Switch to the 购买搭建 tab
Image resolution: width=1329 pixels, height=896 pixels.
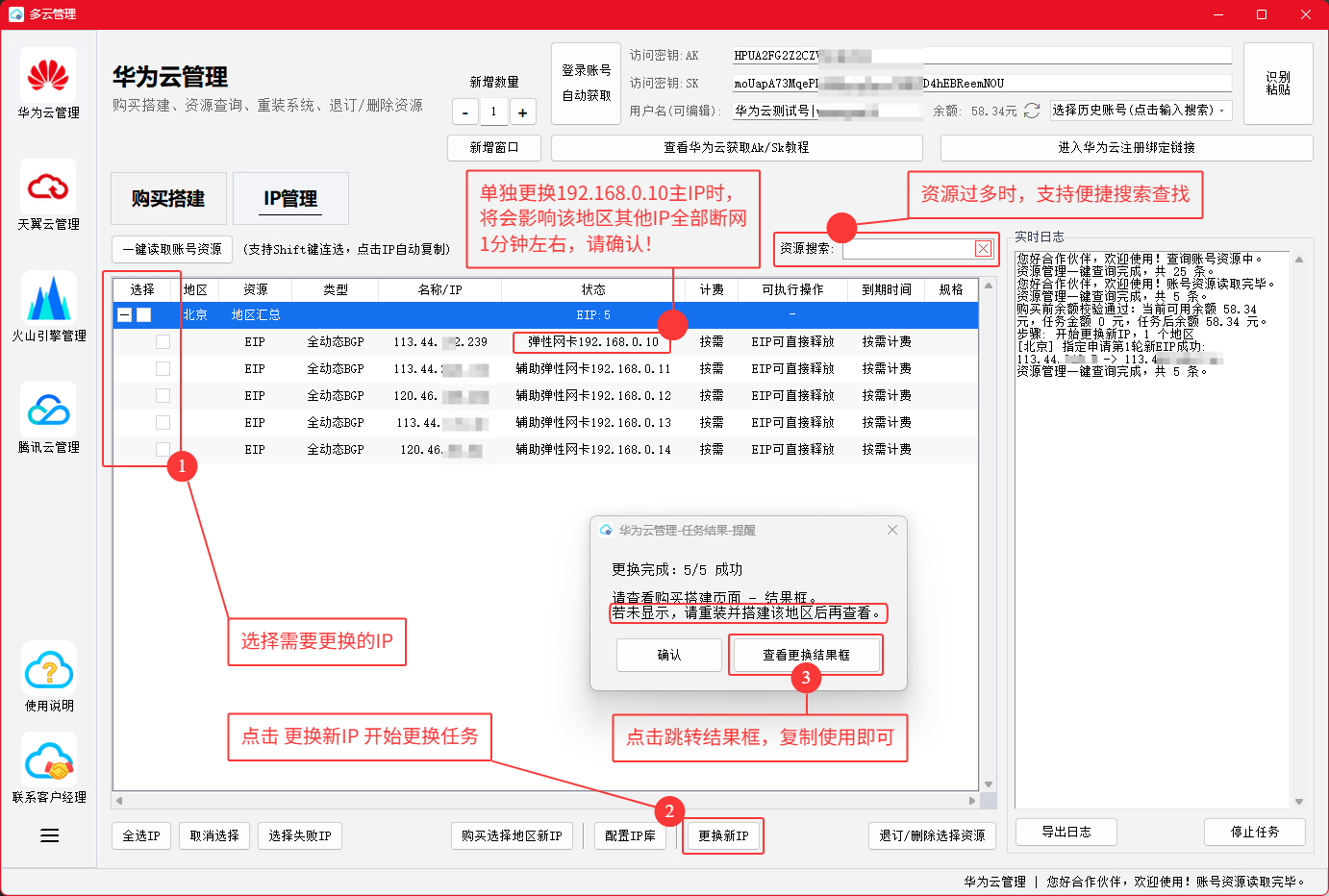tap(168, 198)
